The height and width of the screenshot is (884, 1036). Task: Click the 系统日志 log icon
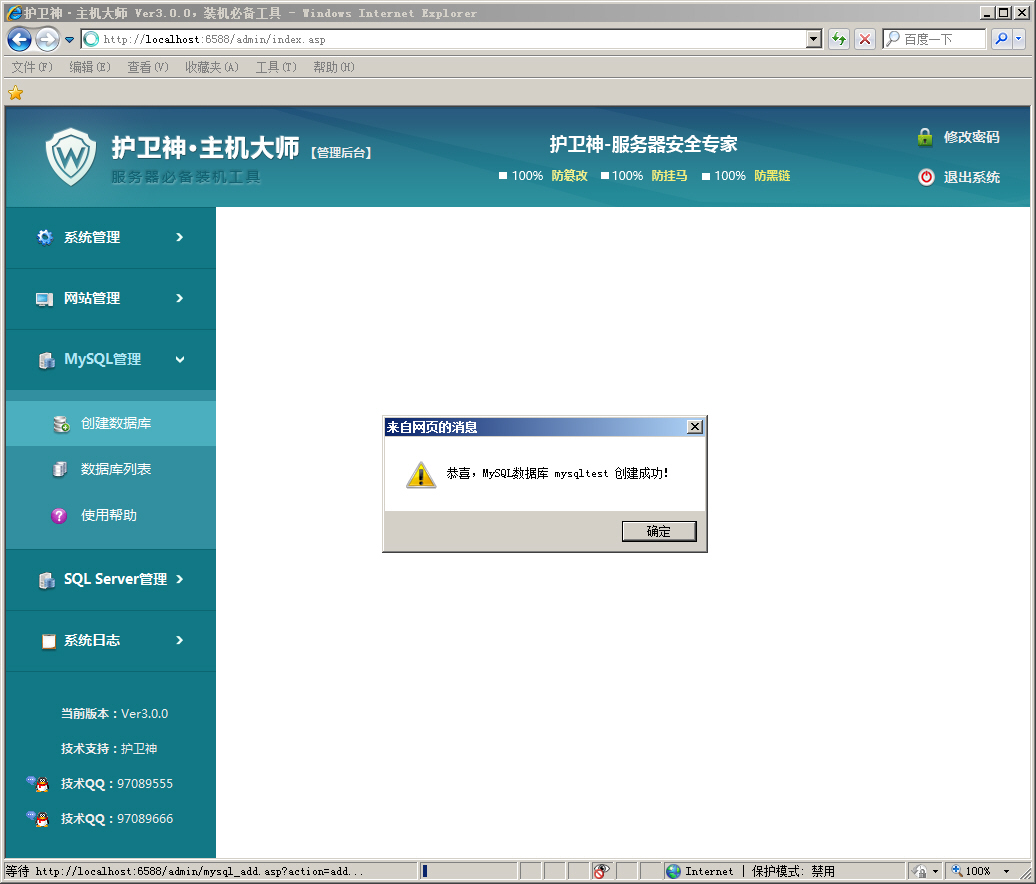tap(47, 641)
